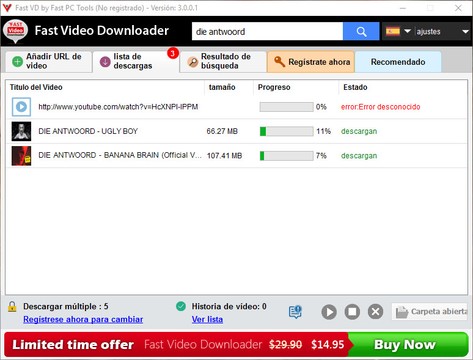Click the blue search magnifier button

point(361,31)
